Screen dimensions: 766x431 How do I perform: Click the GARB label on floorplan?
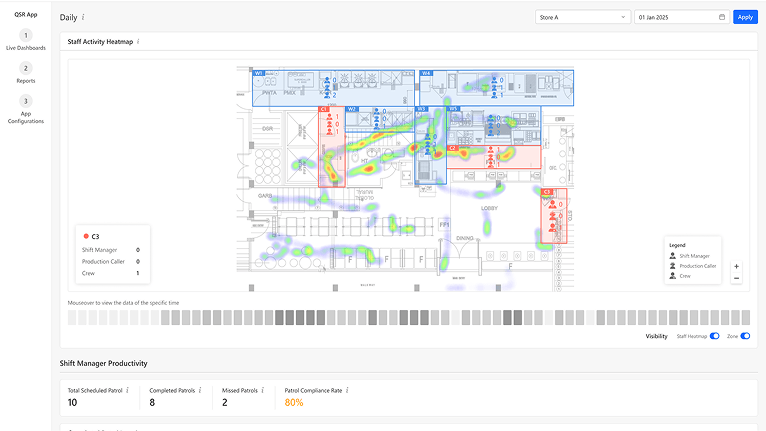(x=265, y=195)
